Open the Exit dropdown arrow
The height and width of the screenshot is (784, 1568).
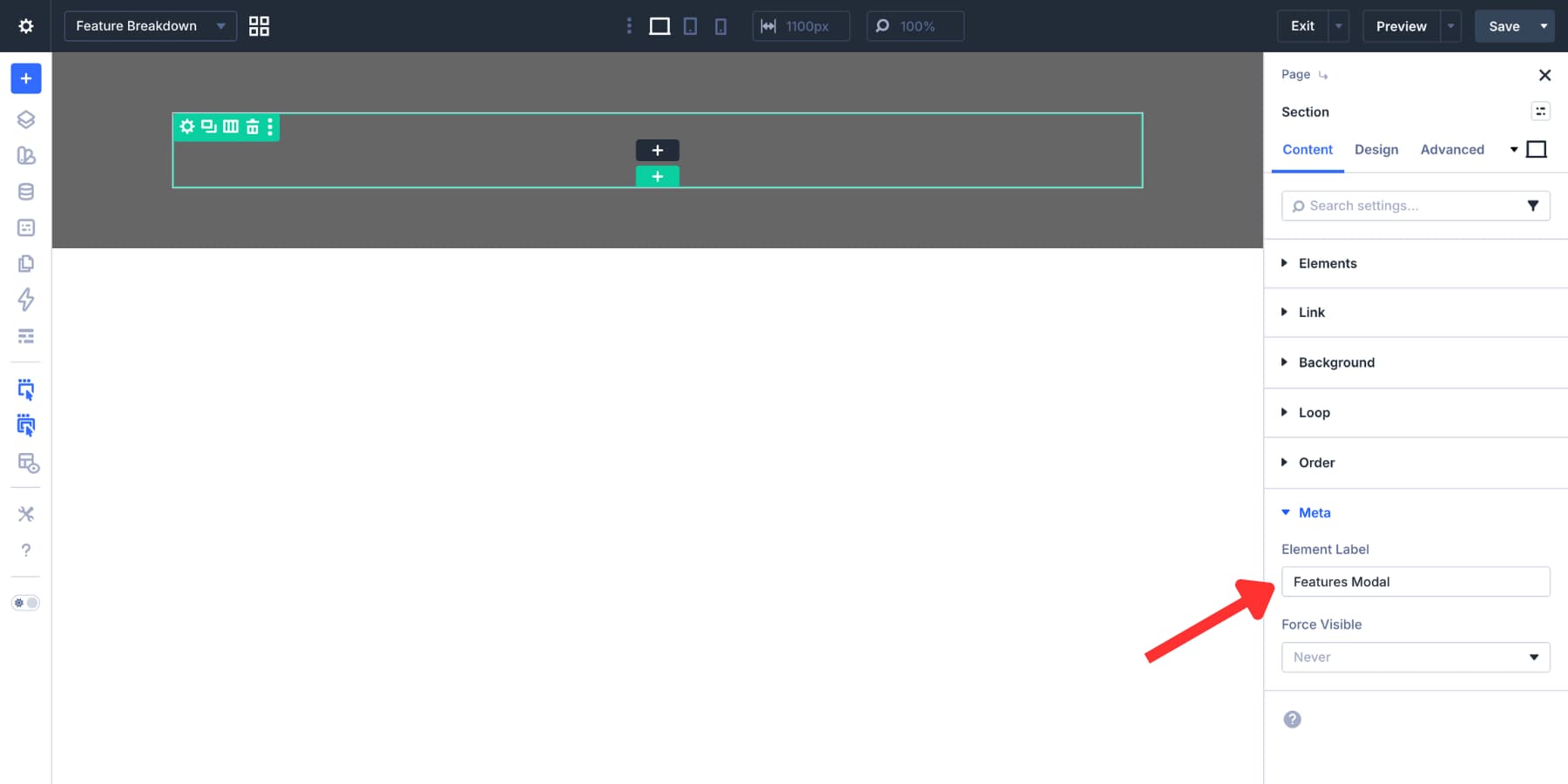click(1339, 26)
